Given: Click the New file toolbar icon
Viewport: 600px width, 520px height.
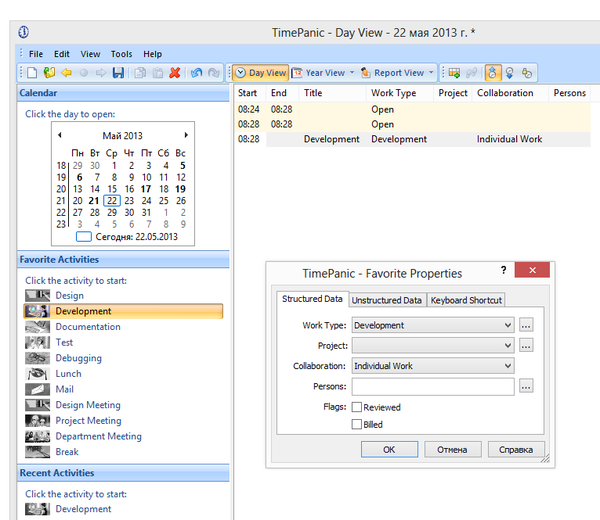Looking at the screenshot, I should click(32, 73).
